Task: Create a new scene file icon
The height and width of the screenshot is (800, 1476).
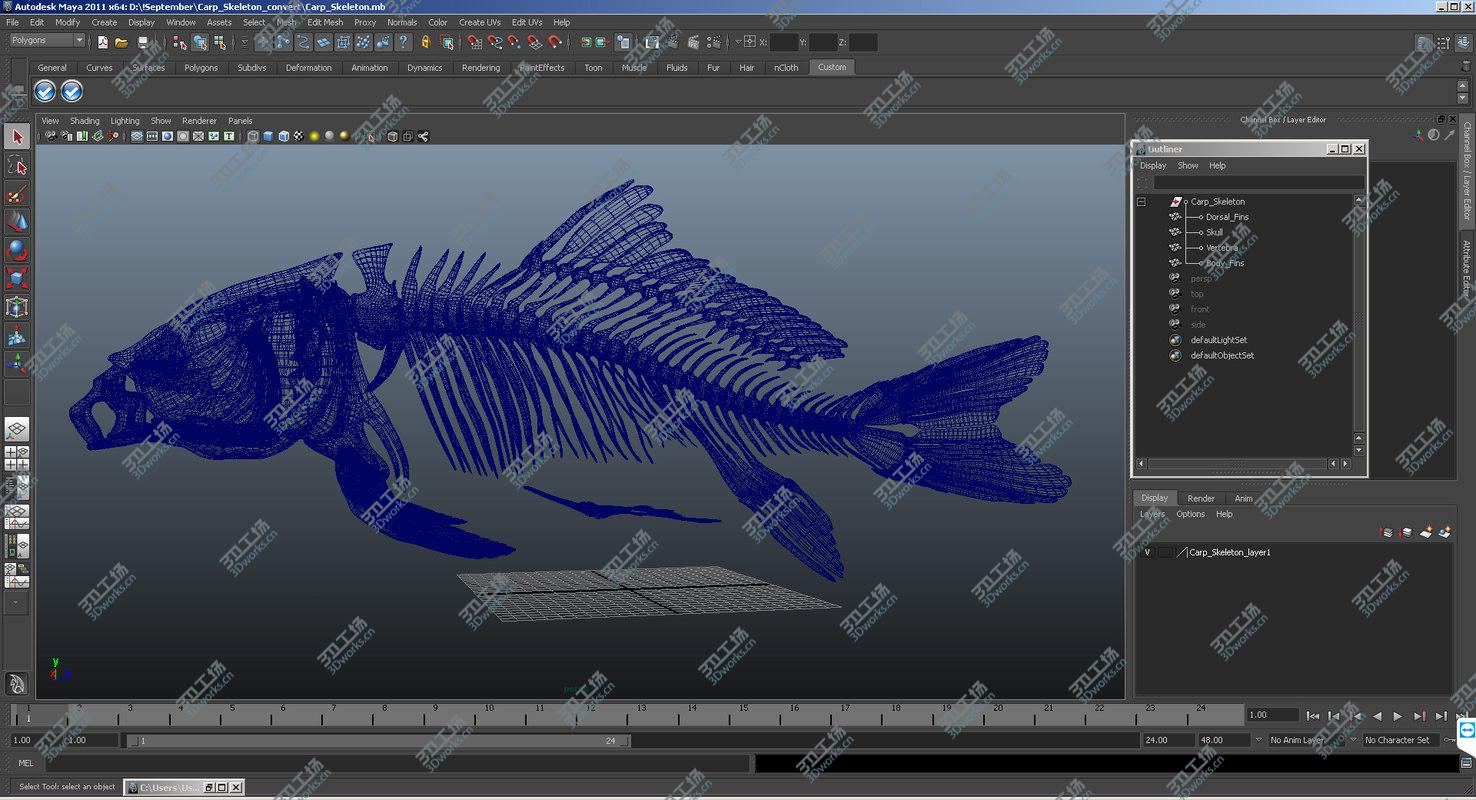Action: tap(102, 42)
